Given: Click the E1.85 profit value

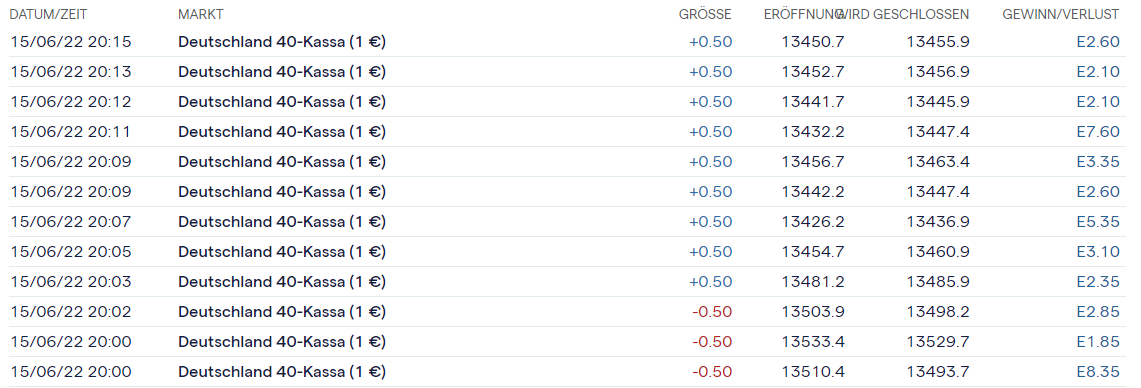Looking at the screenshot, I should [1098, 341].
